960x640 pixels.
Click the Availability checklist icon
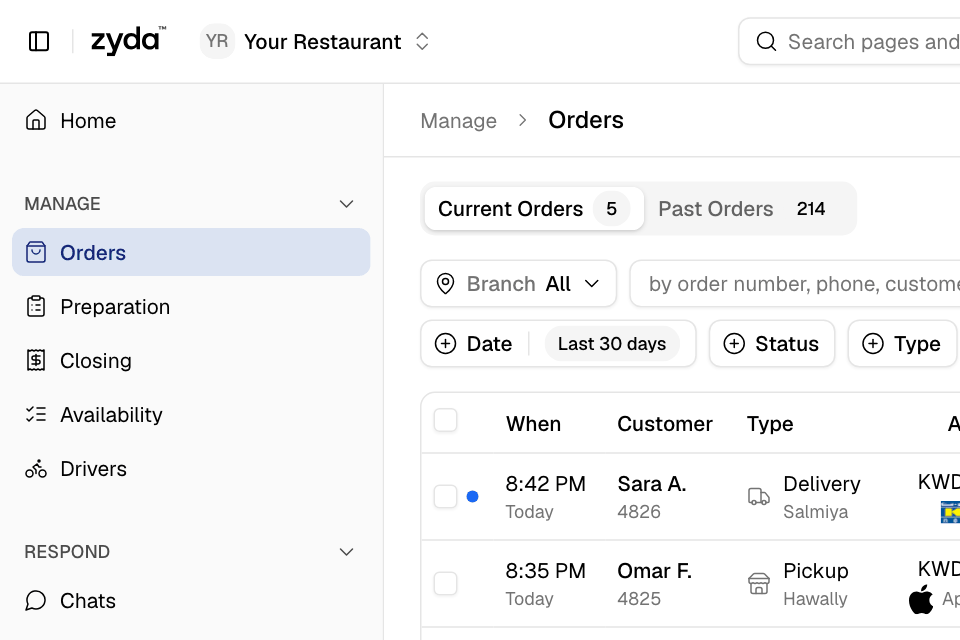(36, 415)
